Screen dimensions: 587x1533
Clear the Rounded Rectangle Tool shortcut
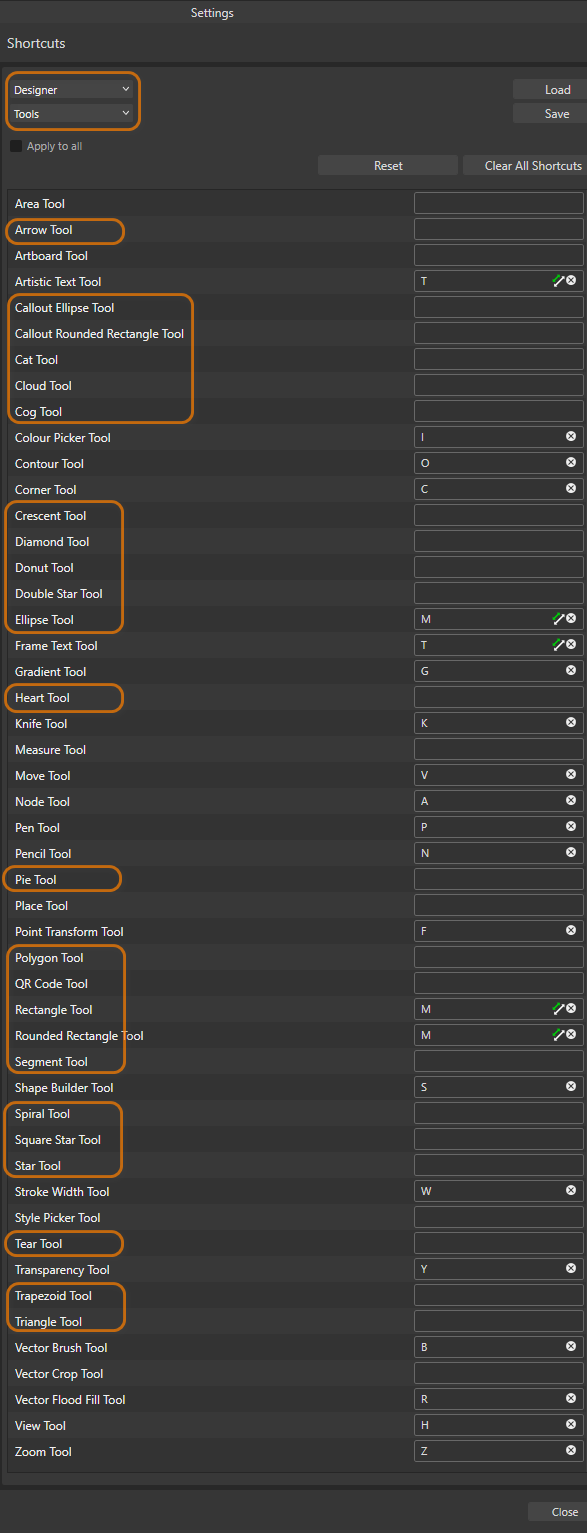point(571,1035)
